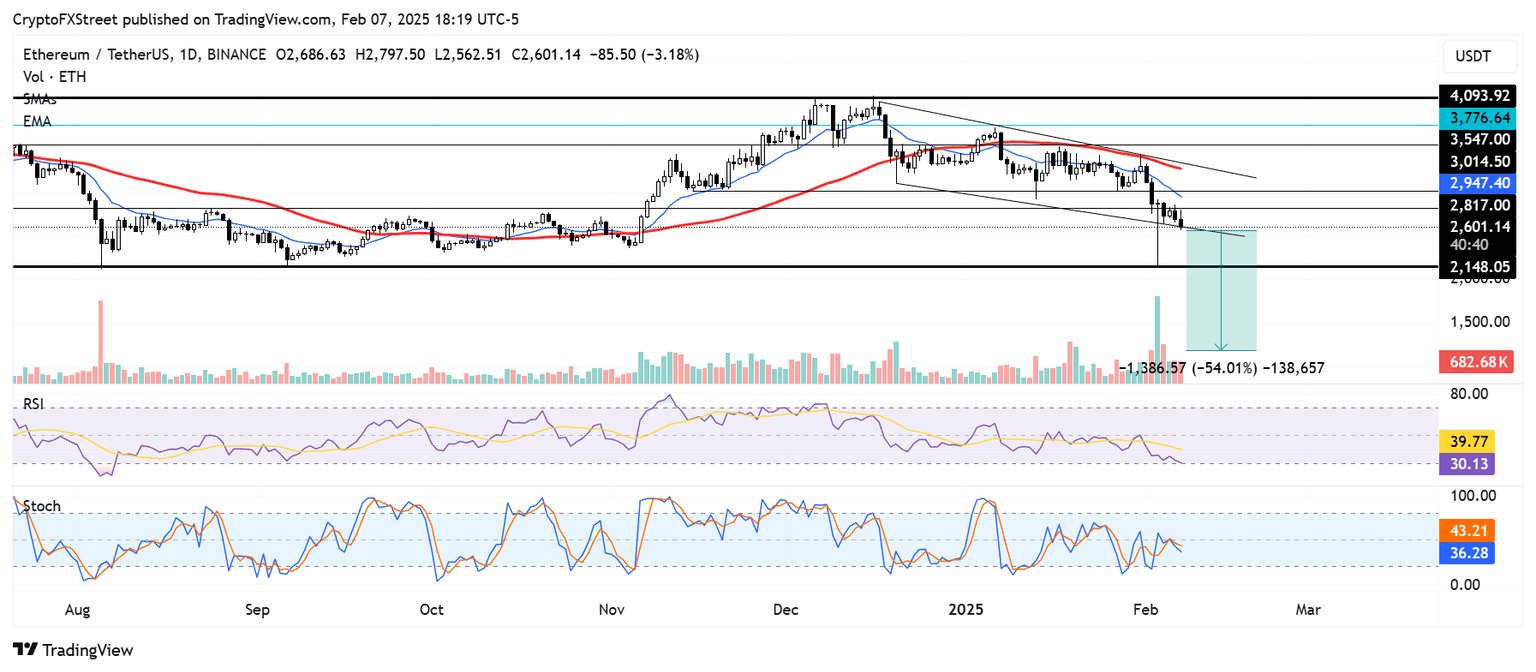
Task: Click the Nov label on time axis
Action: pos(613,609)
